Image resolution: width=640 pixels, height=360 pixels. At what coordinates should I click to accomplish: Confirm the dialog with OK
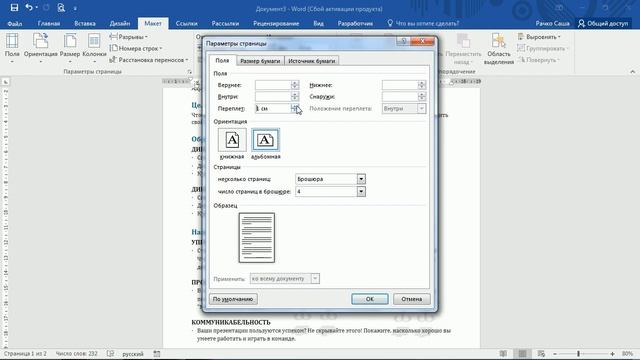point(369,299)
